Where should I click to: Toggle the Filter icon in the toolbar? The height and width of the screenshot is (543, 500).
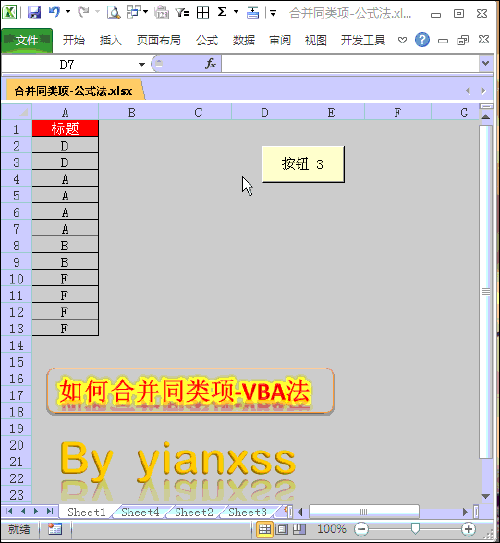pyautogui.click(x=182, y=13)
